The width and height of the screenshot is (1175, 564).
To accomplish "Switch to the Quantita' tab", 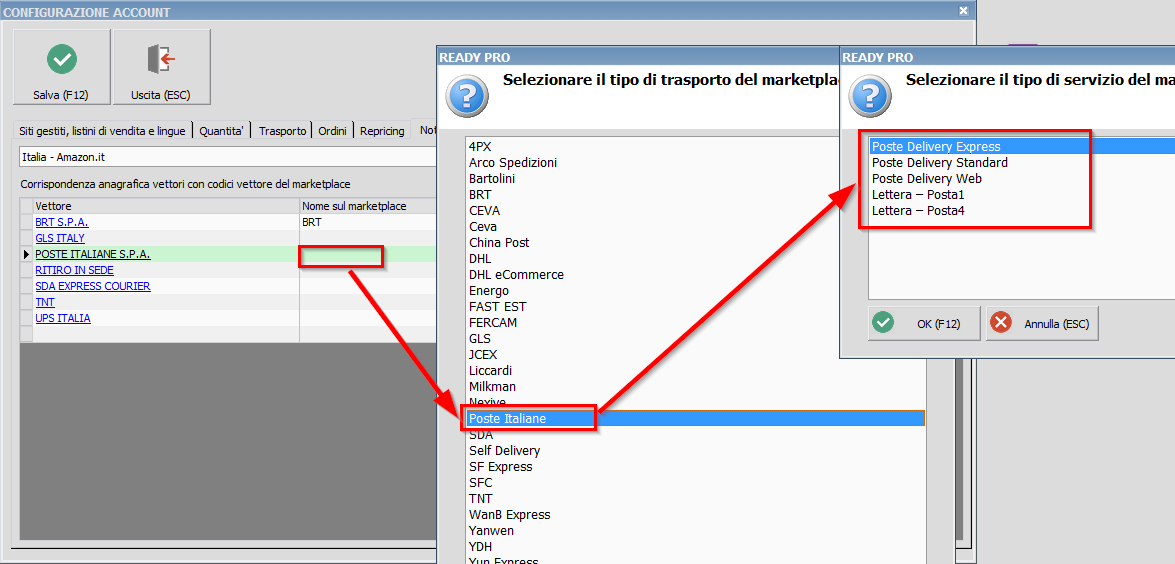I will tap(222, 130).
